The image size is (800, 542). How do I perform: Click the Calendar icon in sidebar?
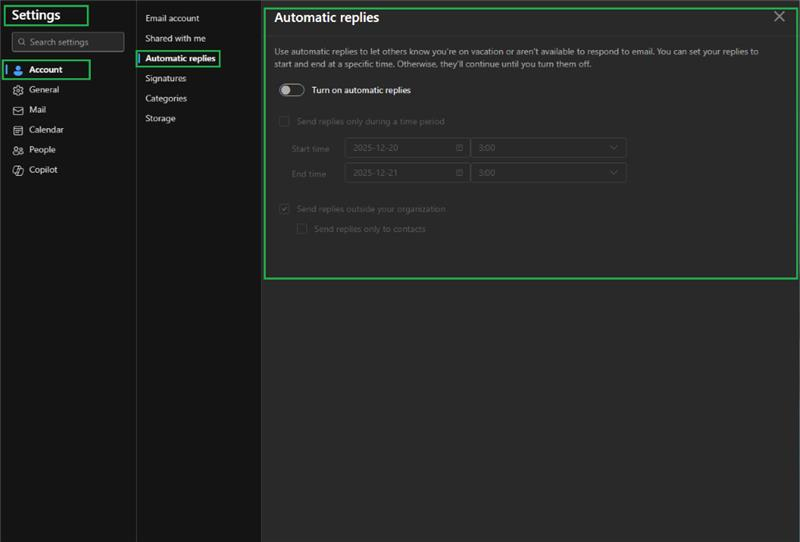click(x=18, y=130)
